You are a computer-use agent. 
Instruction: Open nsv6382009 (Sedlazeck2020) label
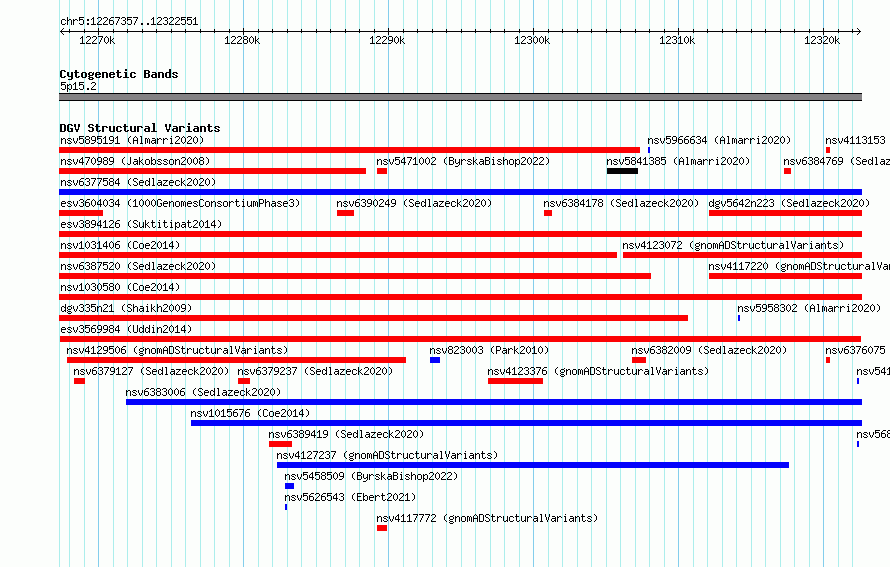(710, 350)
